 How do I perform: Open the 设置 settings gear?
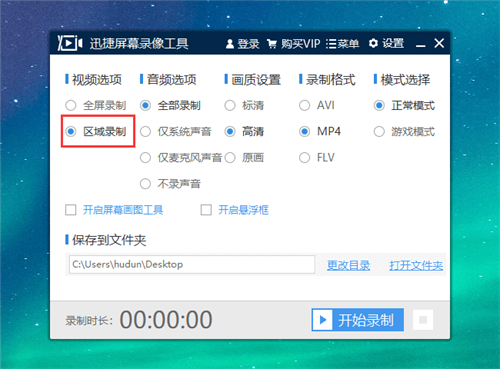[387, 43]
